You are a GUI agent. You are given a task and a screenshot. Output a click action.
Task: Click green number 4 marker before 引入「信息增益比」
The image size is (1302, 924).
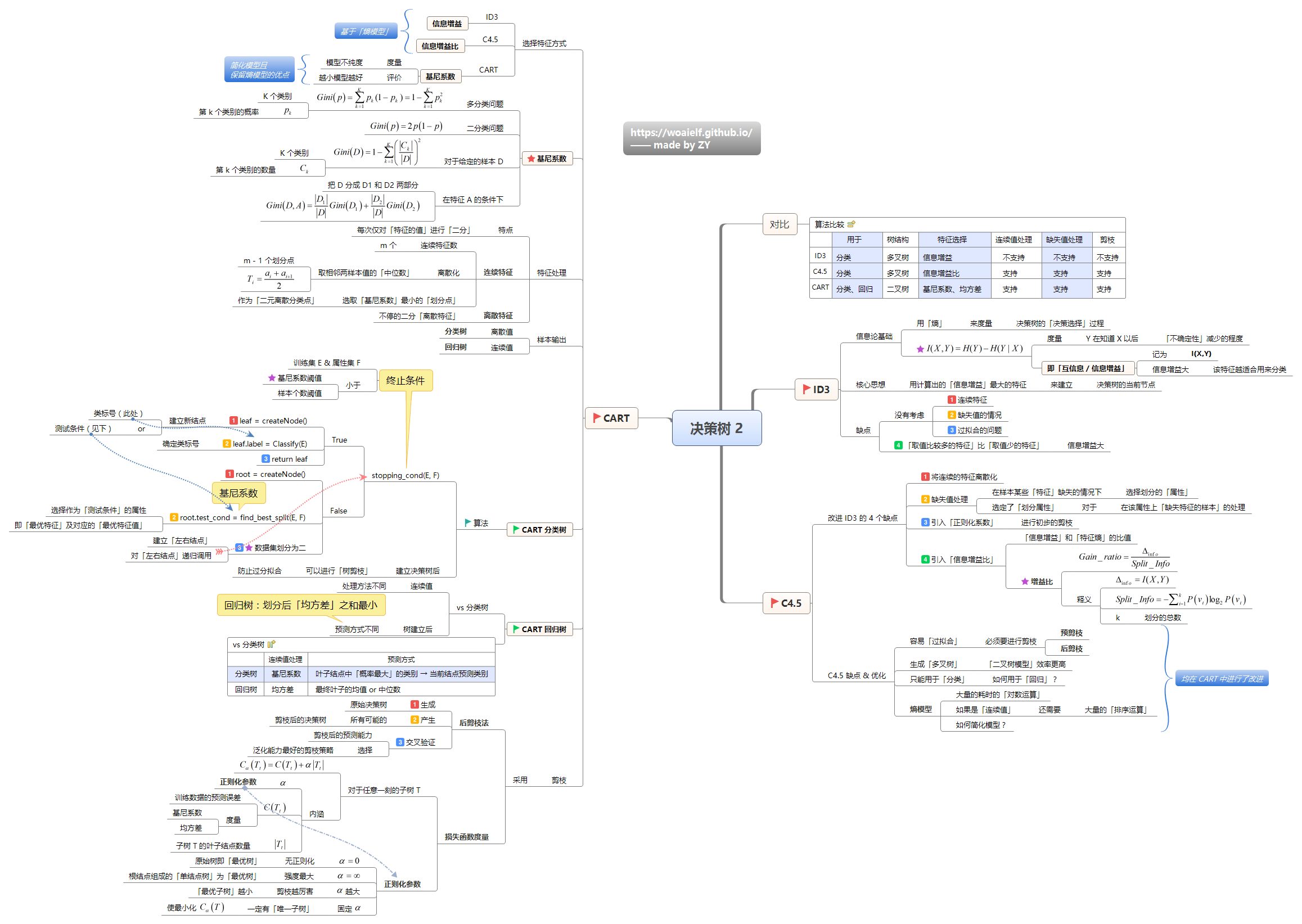[925, 560]
